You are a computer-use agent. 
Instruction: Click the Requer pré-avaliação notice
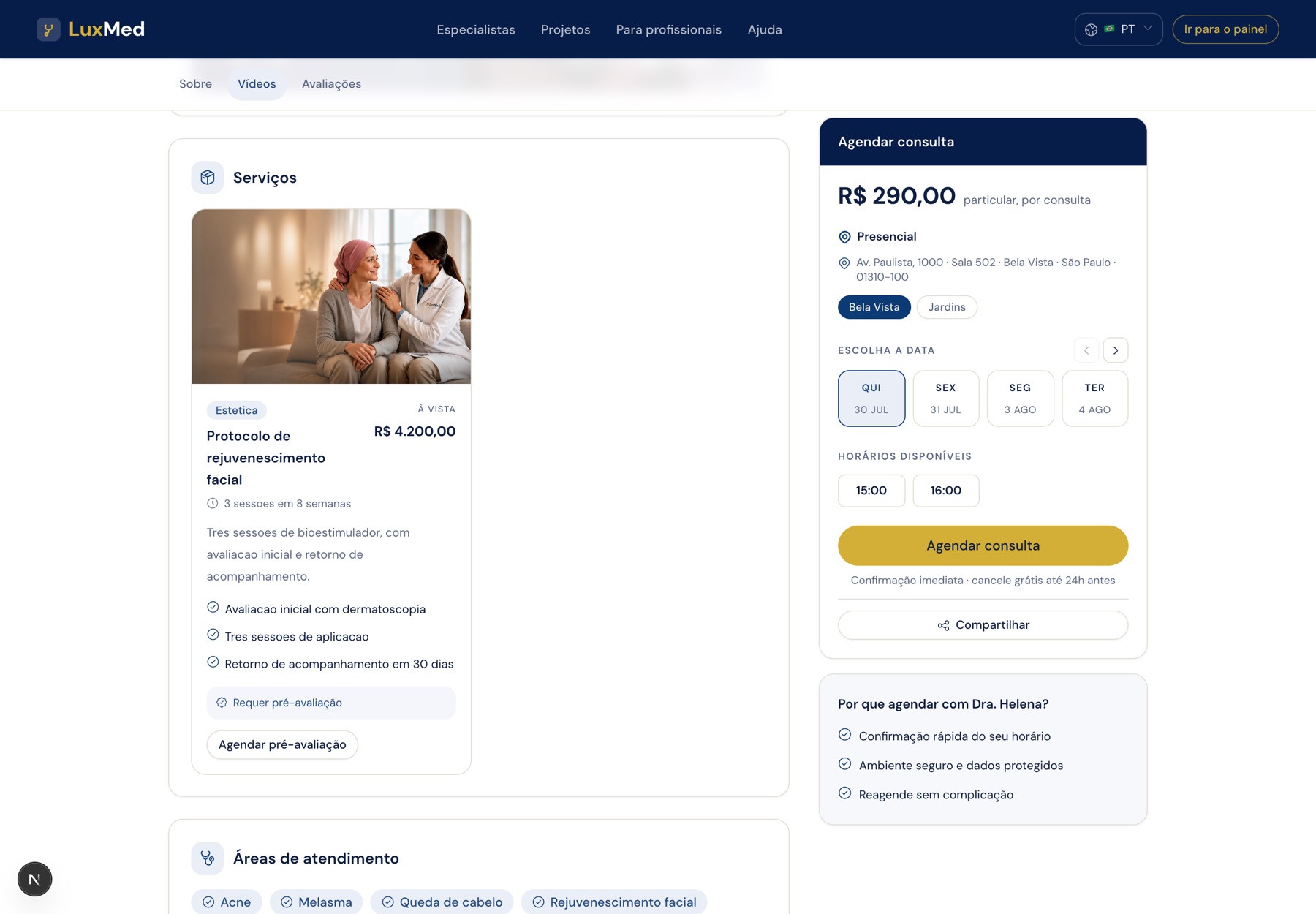click(331, 703)
